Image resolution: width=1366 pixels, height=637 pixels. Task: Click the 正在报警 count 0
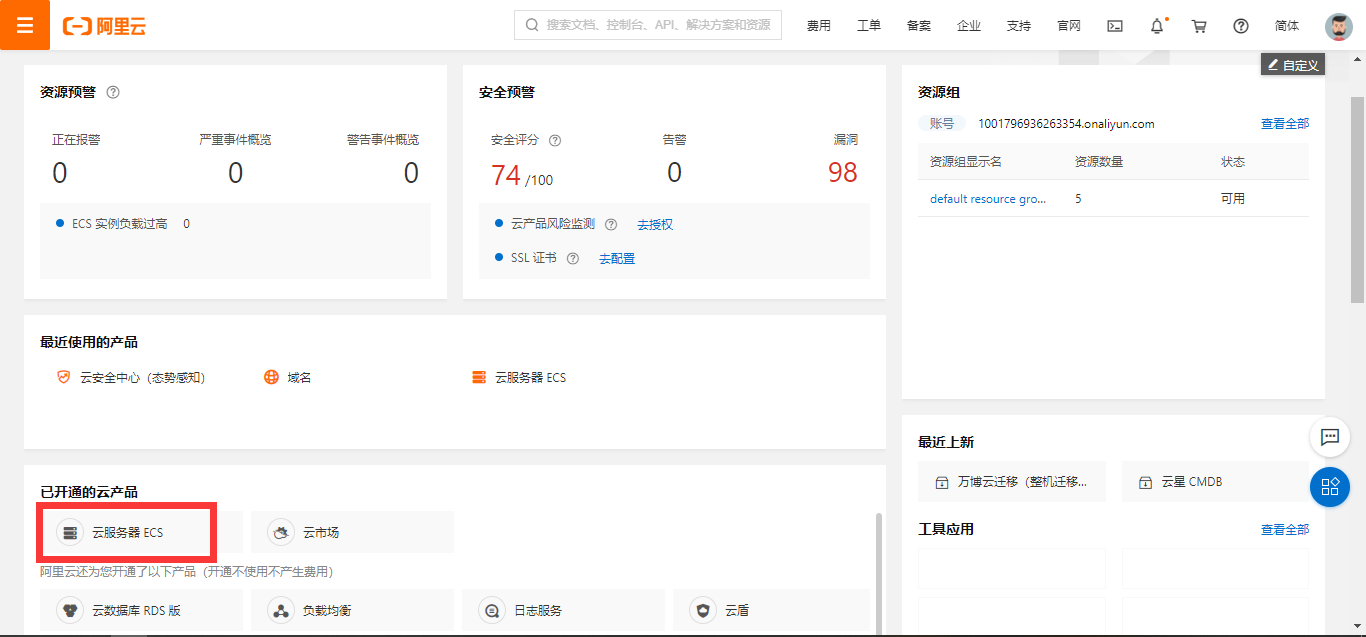tap(60, 173)
